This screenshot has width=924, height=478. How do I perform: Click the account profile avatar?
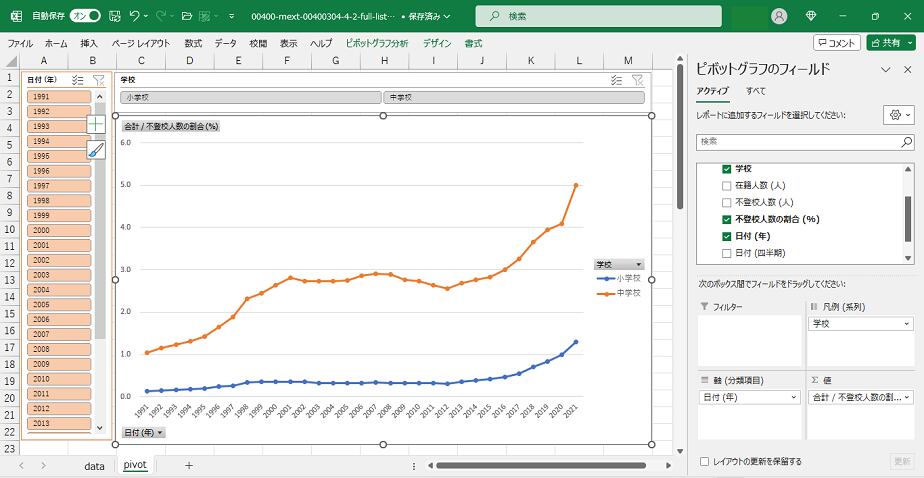point(779,17)
